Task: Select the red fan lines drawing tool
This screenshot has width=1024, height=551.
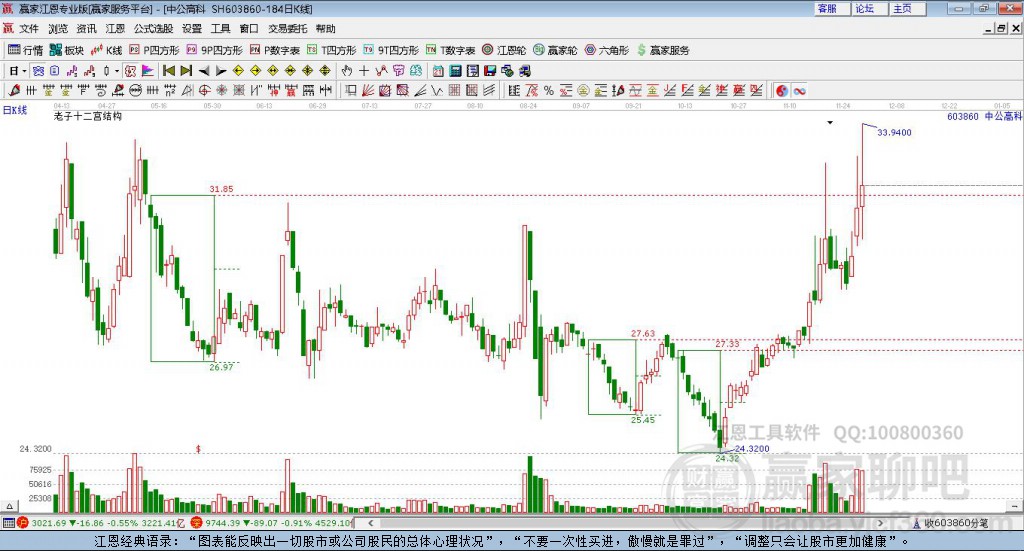Action: 368,91
